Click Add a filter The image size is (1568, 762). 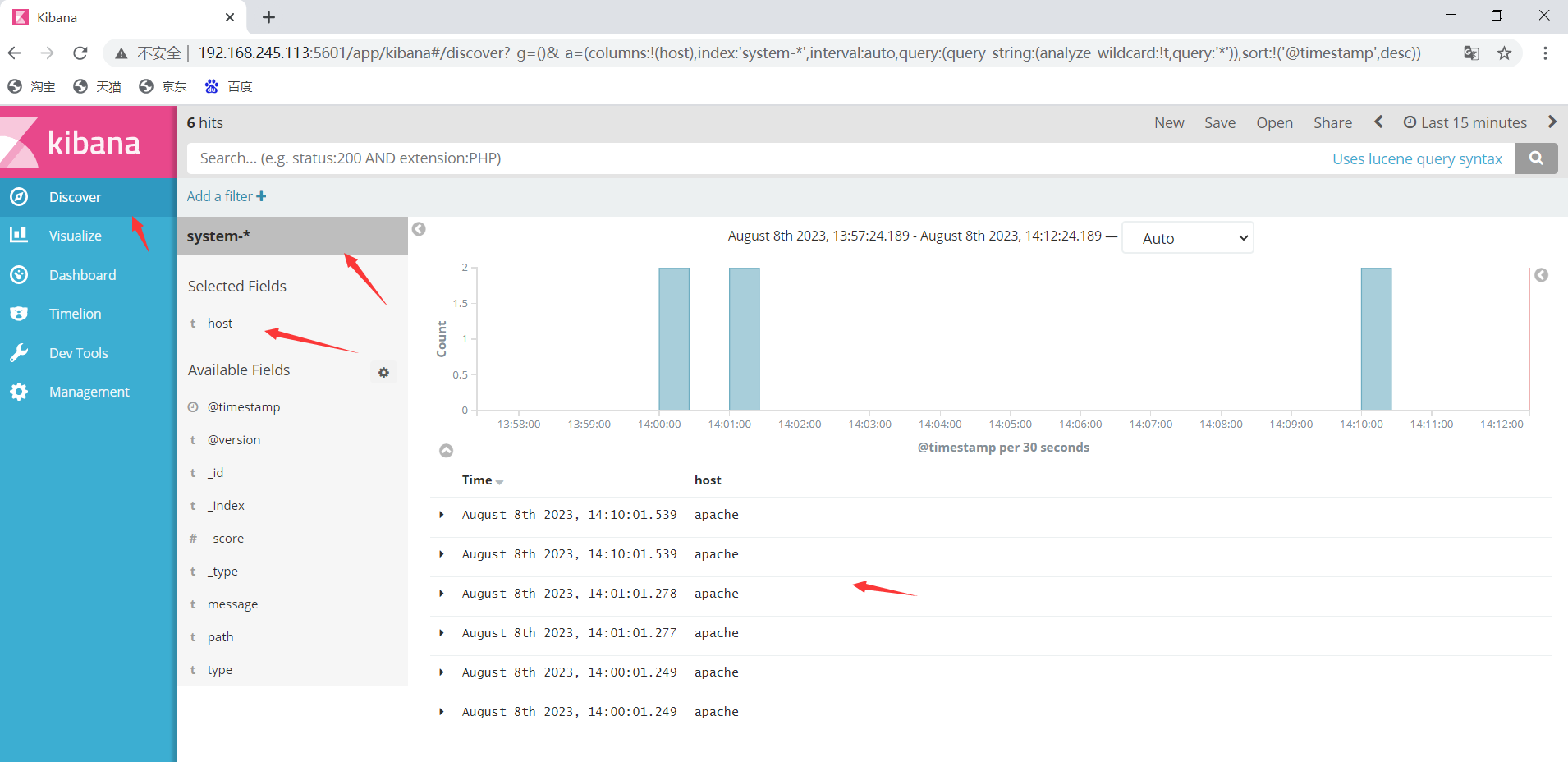tap(227, 196)
